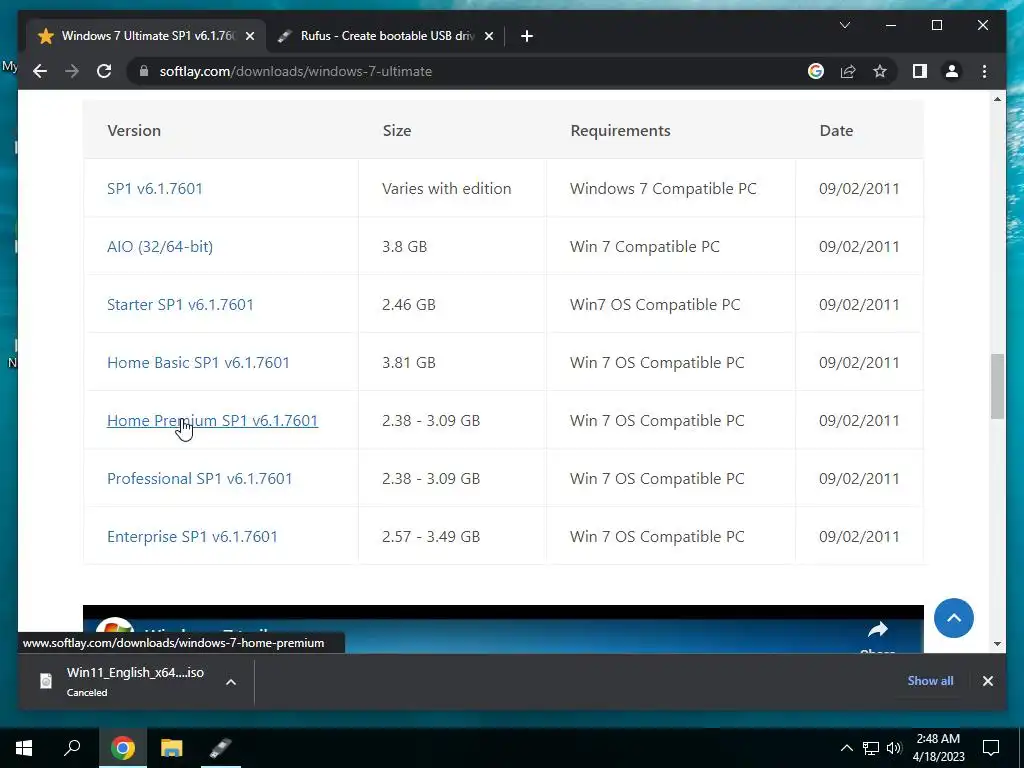
Task: Open the SP1 v6.1.7601 link
Action: pyautogui.click(x=155, y=189)
